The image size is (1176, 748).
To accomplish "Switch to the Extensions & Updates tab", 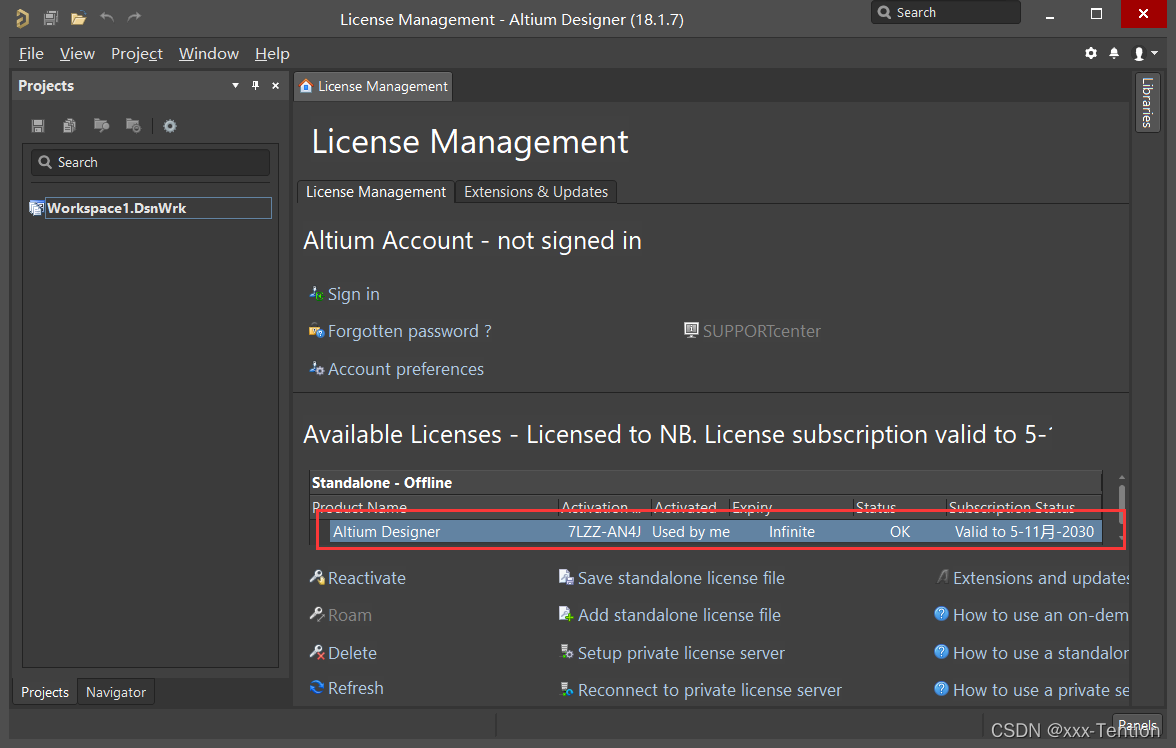I will pyautogui.click(x=536, y=192).
